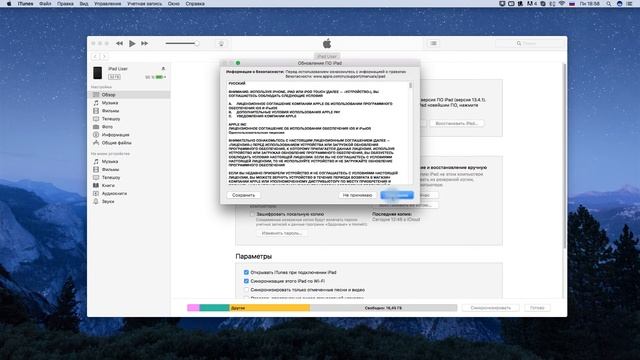Click the teal segment of storage bar
The height and width of the screenshot is (360, 640).
coord(214,308)
